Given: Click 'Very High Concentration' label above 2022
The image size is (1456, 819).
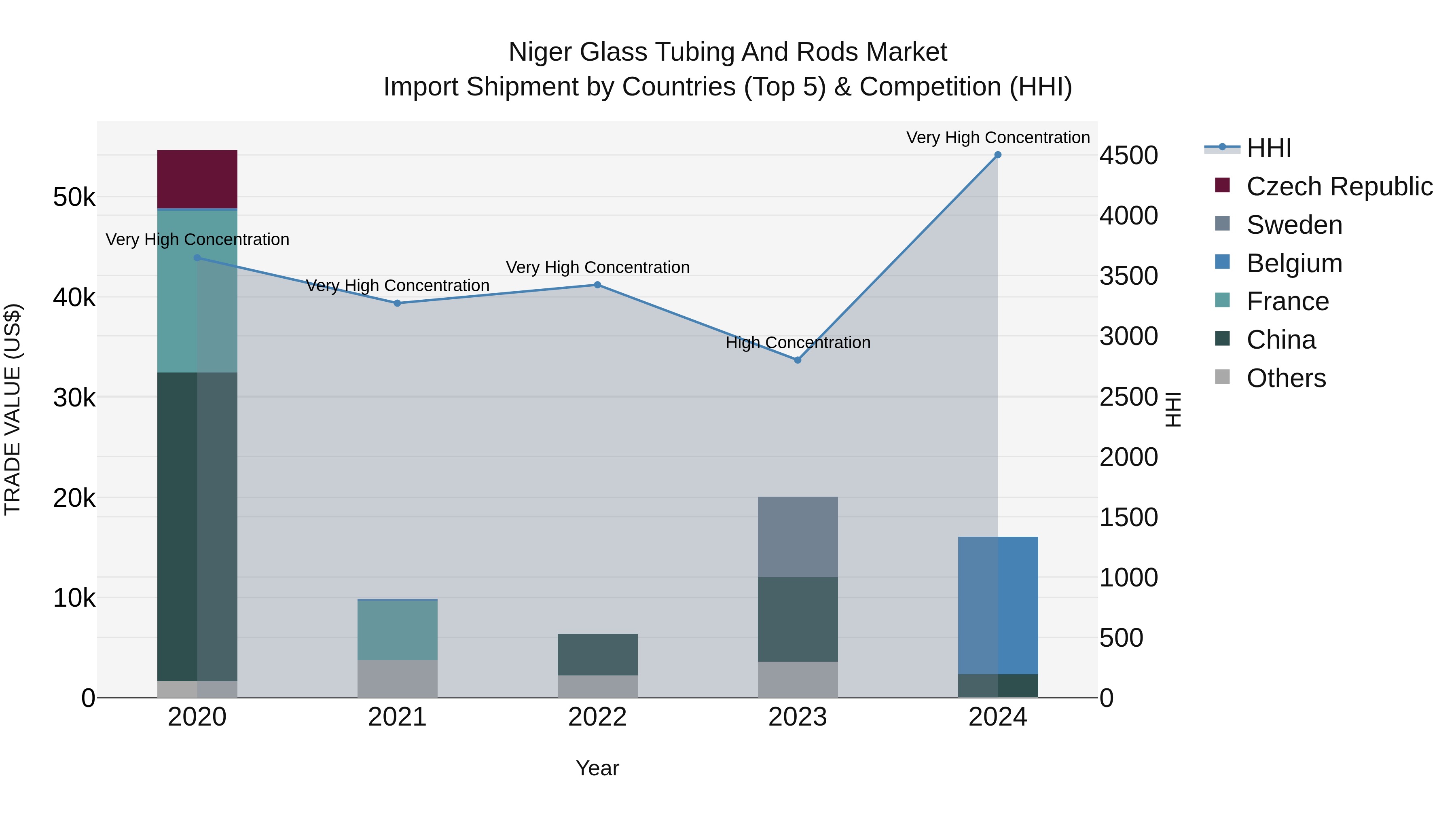Looking at the screenshot, I should pos(597,267).
